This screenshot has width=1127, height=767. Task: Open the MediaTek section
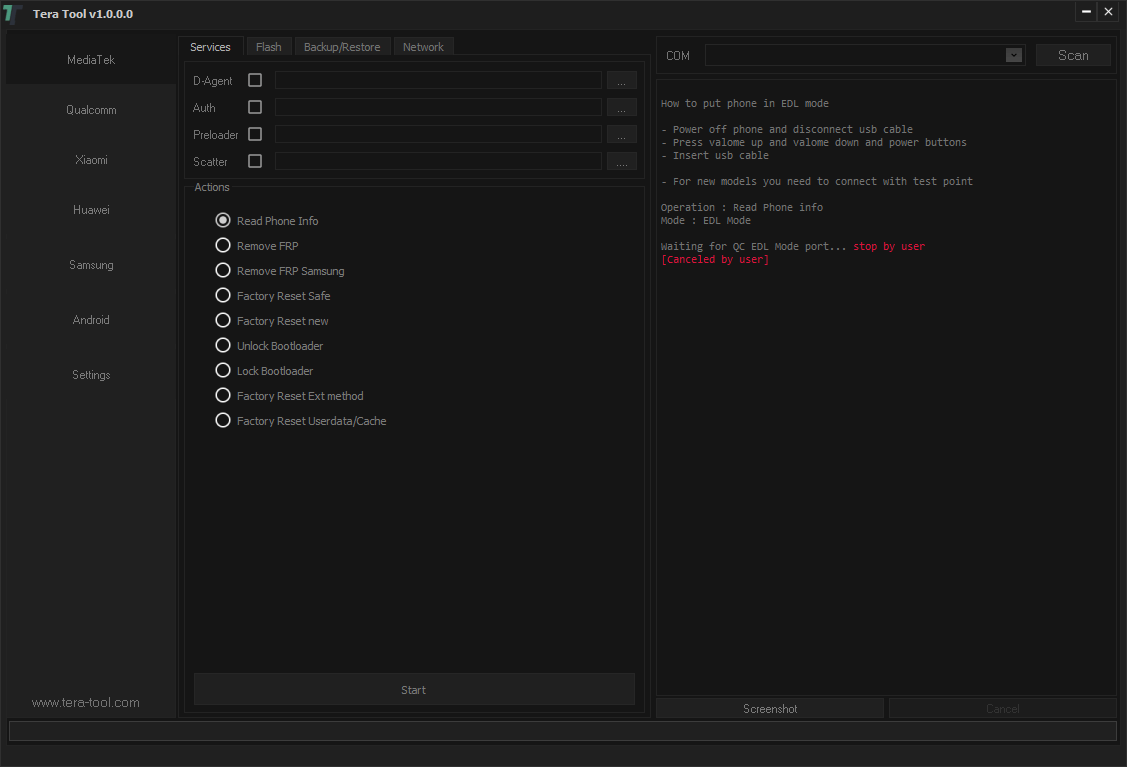click(90, 59)
